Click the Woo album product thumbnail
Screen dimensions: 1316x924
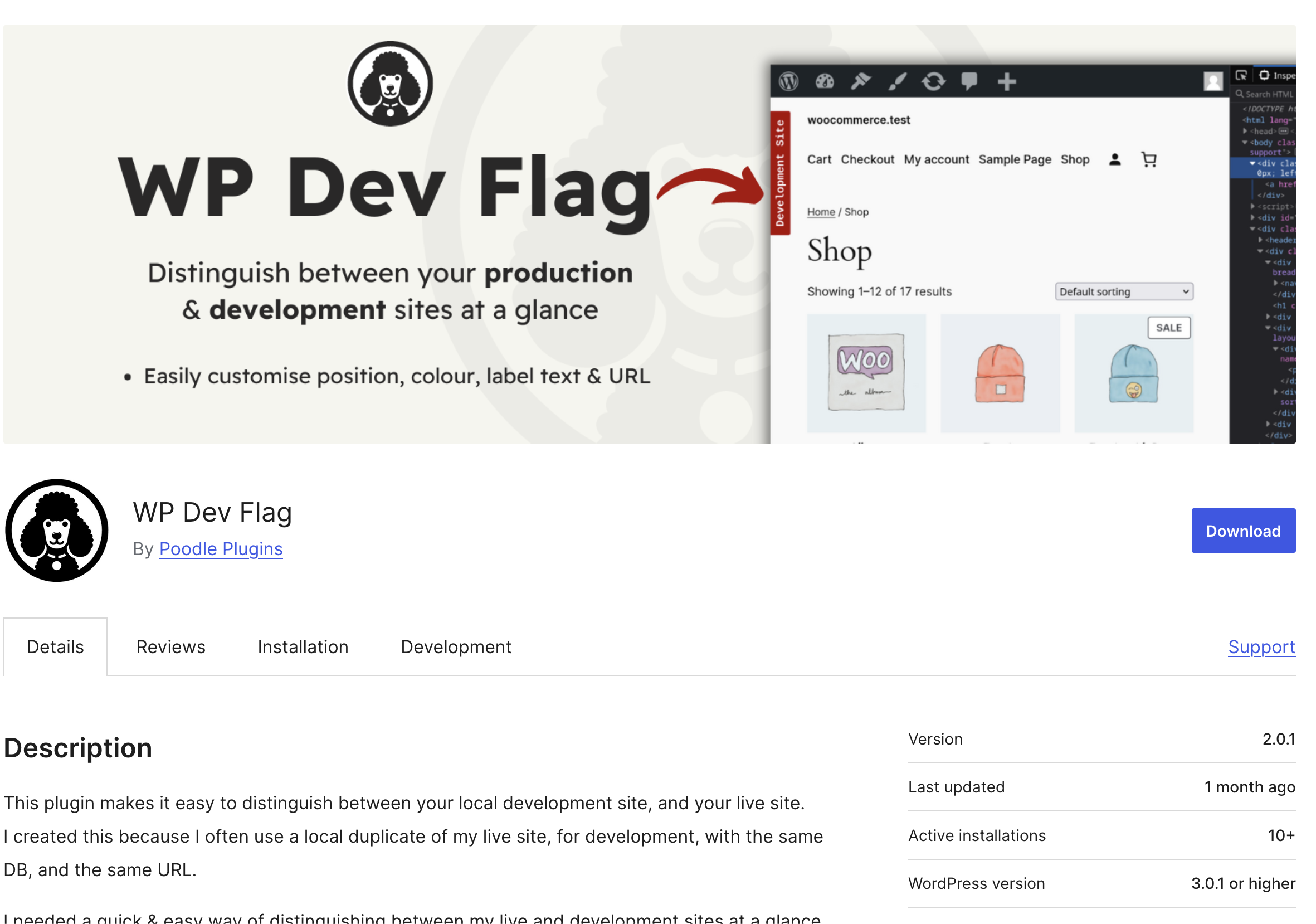866,373
